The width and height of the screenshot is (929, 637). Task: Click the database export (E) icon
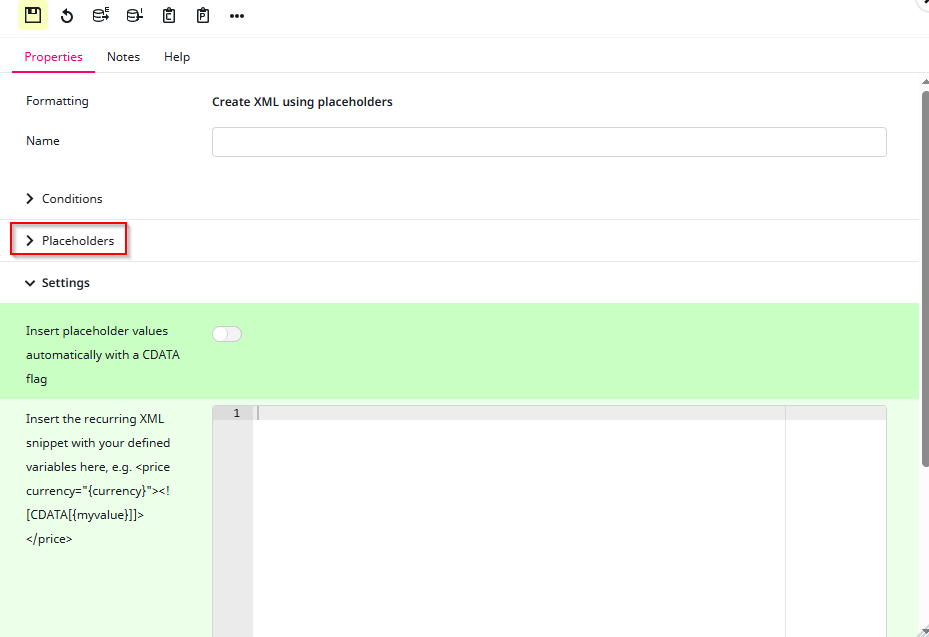tap(101, 15)
